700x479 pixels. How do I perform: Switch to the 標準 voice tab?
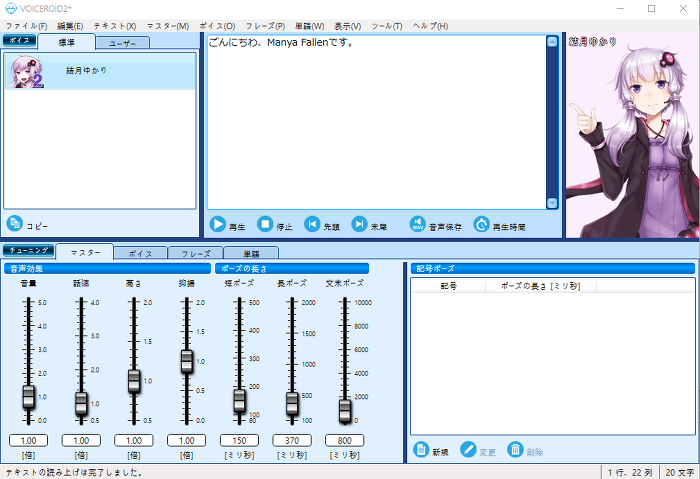pyautogui.click(x=67, y=42)
